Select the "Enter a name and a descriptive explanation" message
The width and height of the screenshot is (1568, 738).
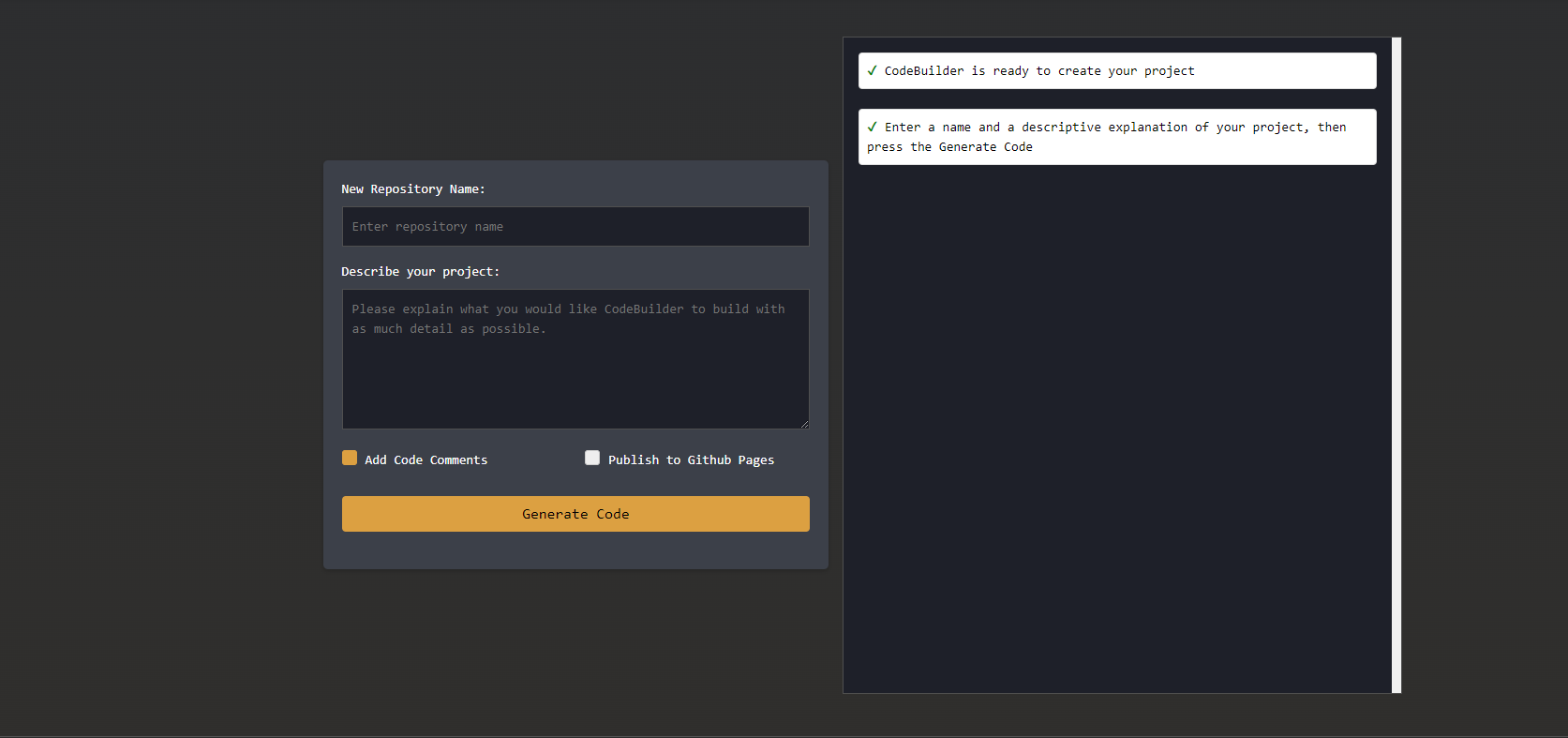click(x=1117, y=137)
